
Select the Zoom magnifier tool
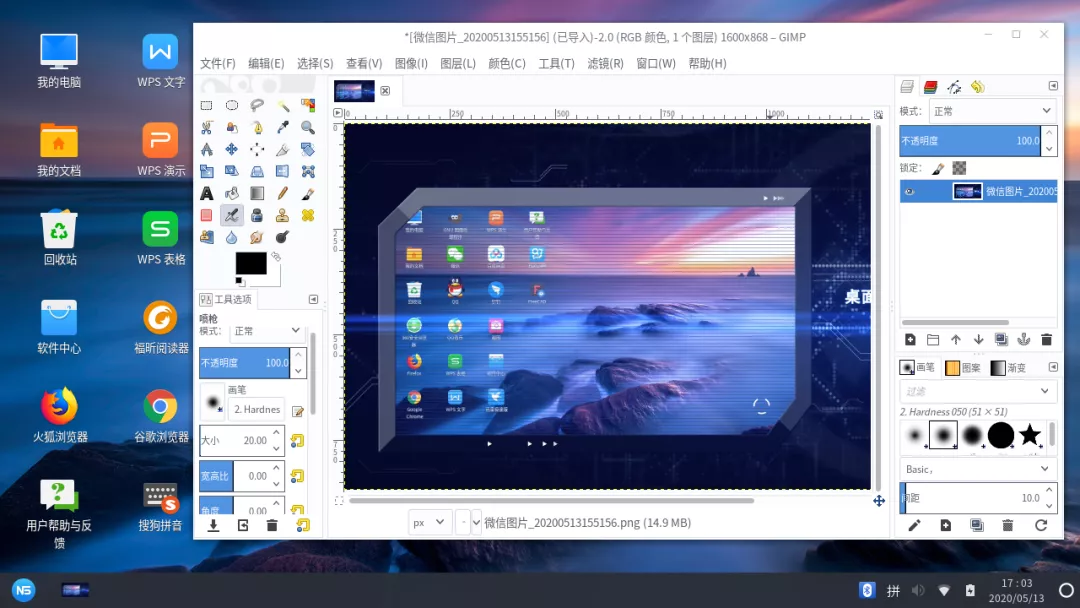pos(308,127)
